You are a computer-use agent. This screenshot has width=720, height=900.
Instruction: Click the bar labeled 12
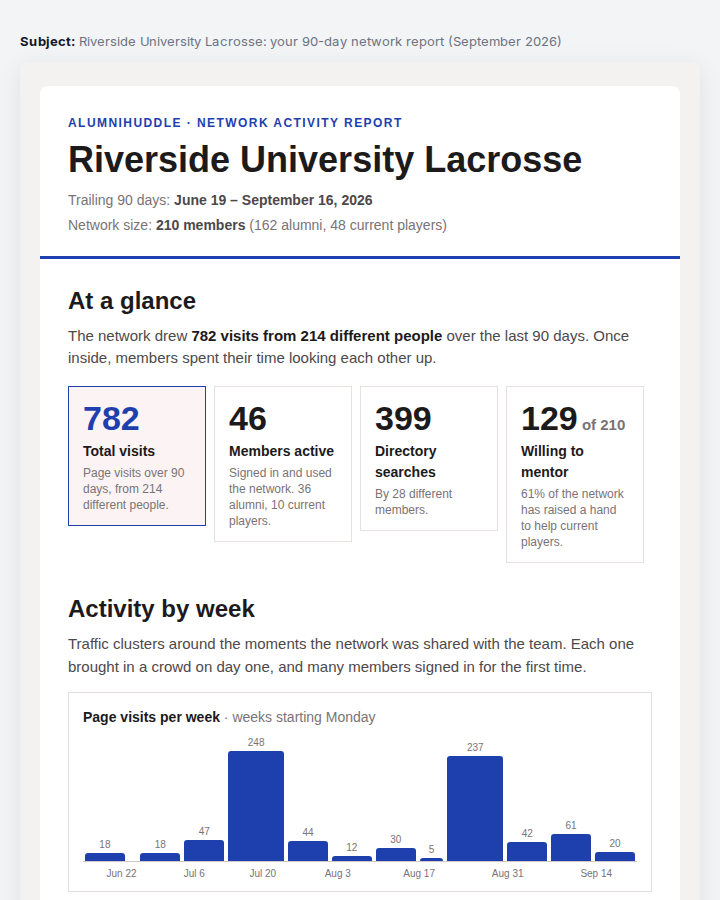352,858
